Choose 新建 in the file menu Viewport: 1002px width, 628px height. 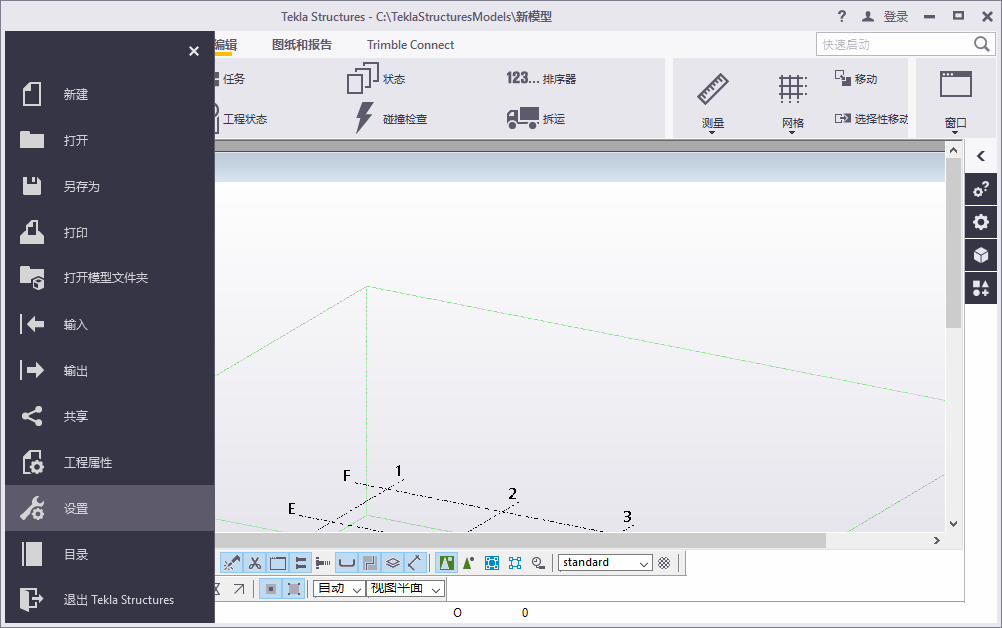pyautogui.click(x=110, y=95)
